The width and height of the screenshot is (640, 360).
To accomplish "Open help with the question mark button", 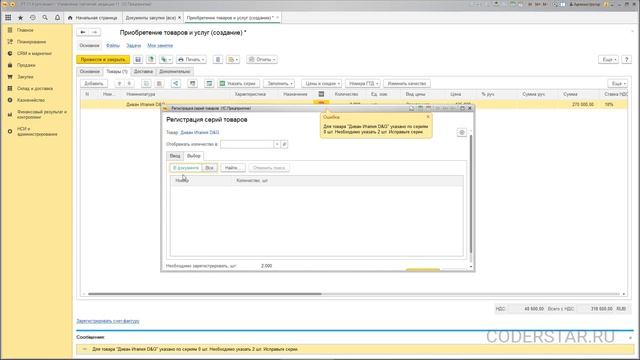I will (x=627, y=60).
